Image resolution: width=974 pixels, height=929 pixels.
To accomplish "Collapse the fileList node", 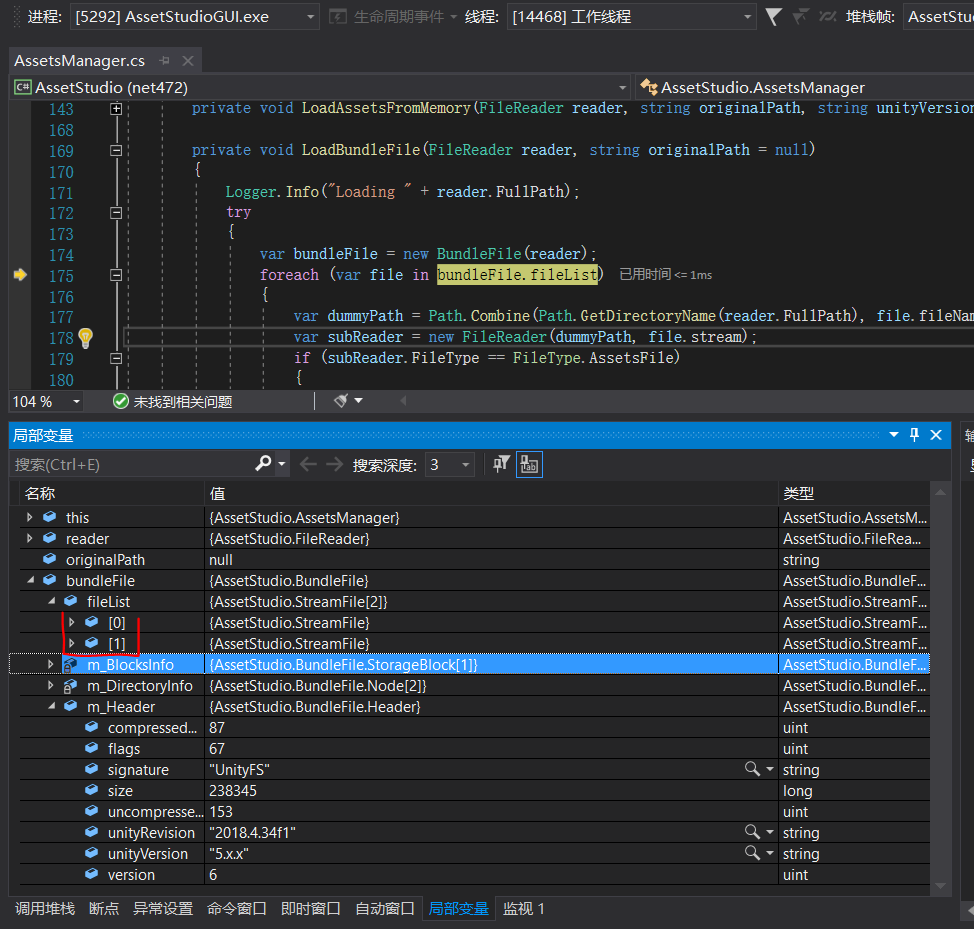I will (51, 601).
